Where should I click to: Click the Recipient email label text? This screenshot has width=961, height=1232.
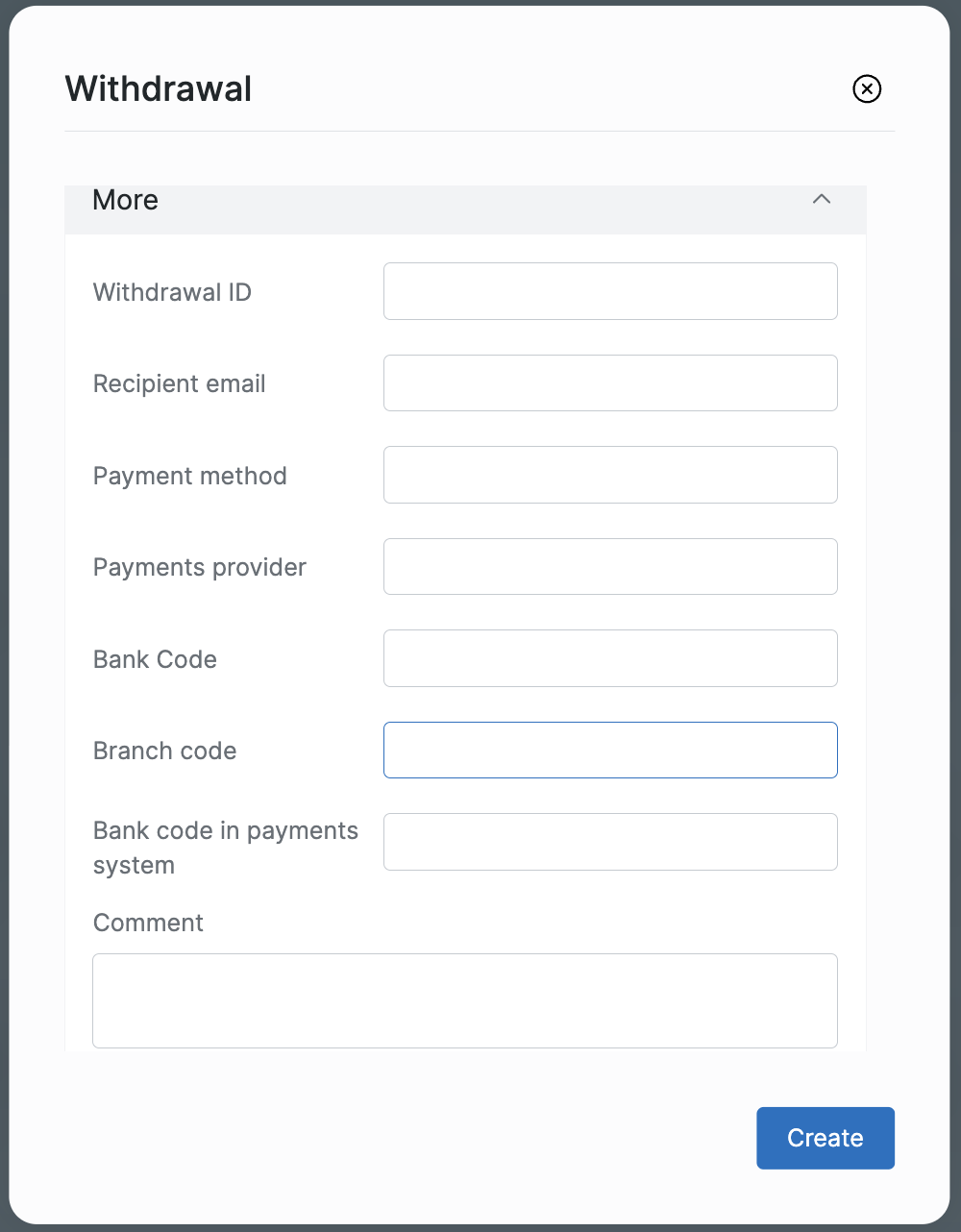pos(180,384)
